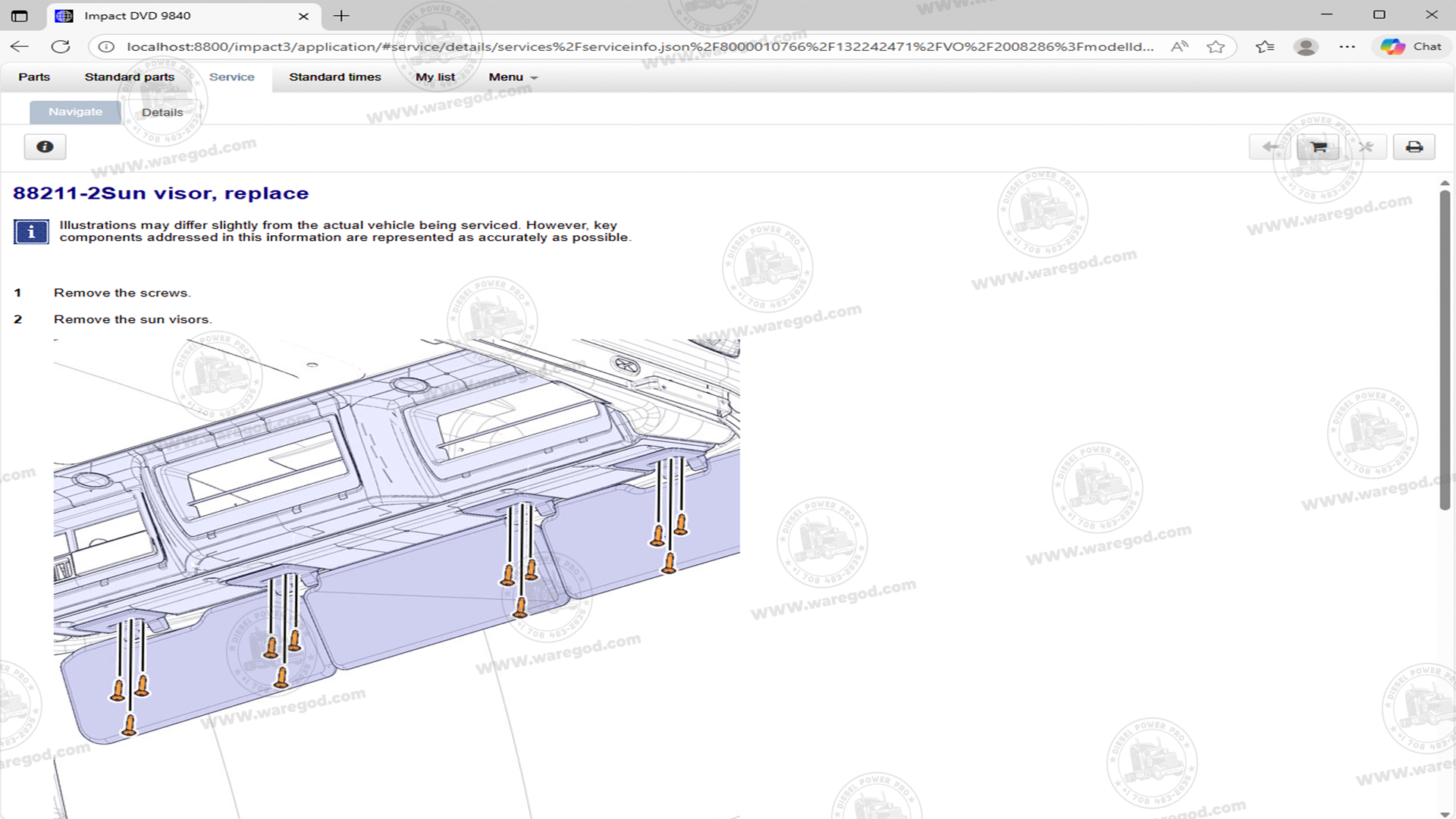Select the Standard parts tab

click(x=130, y=77)
